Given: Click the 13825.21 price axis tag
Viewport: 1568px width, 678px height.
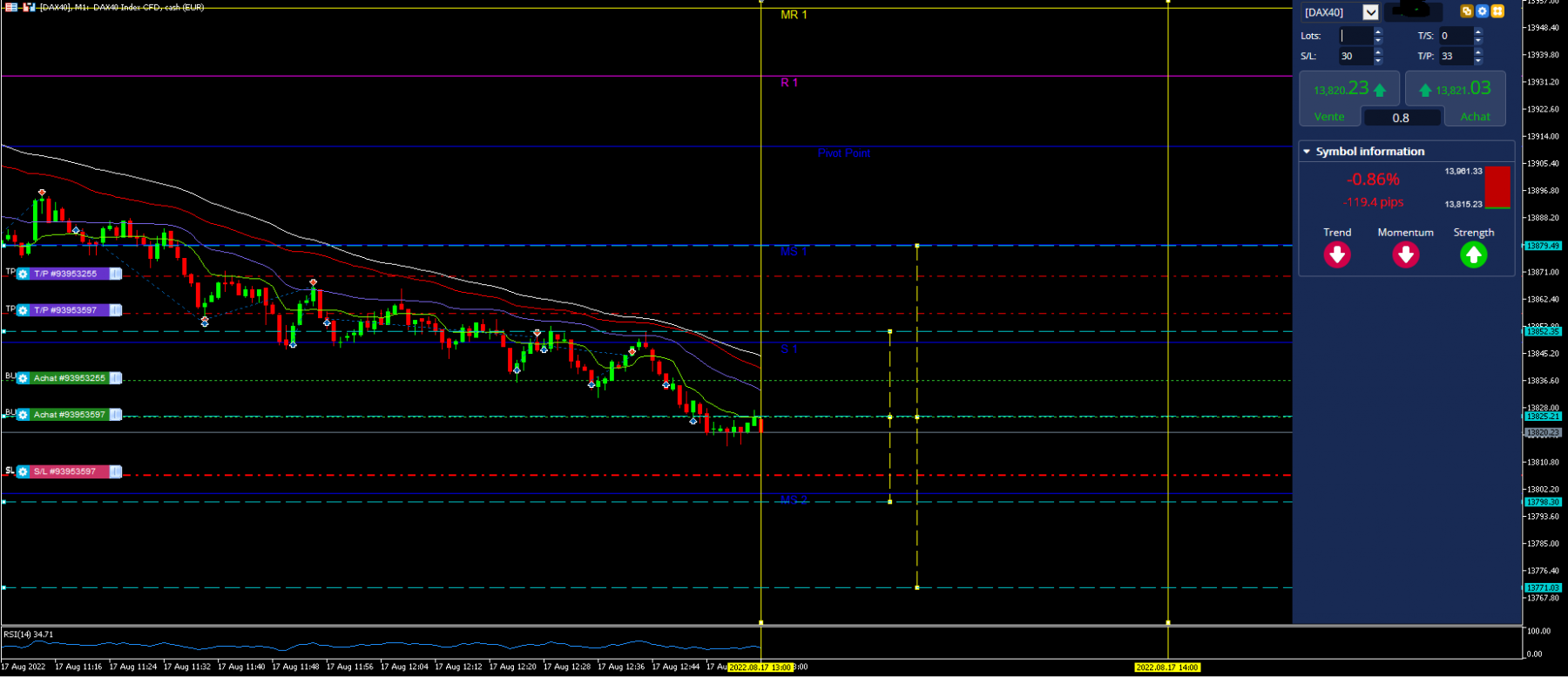Looking at the screenshot, I should (x=1543, y=417).
